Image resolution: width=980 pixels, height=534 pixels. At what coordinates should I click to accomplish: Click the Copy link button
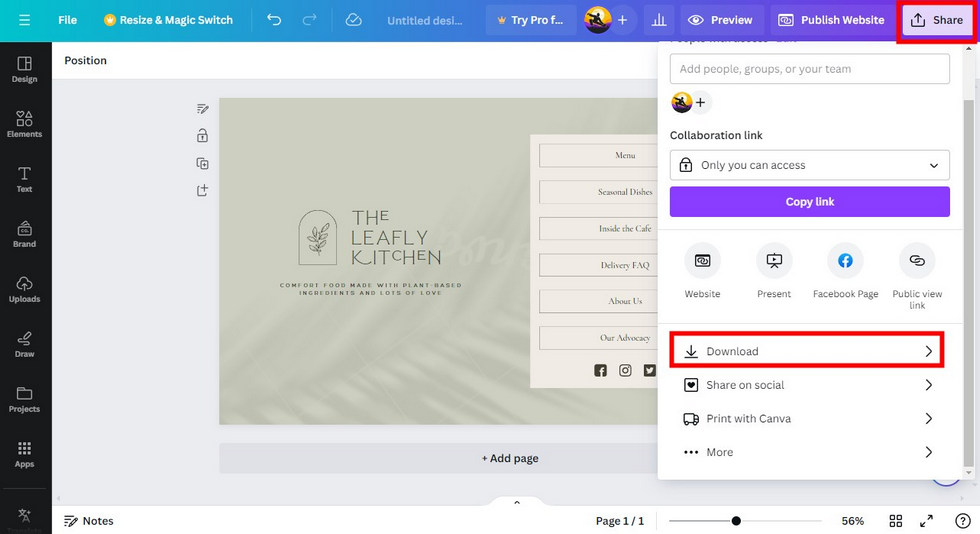tap(809, 201)
